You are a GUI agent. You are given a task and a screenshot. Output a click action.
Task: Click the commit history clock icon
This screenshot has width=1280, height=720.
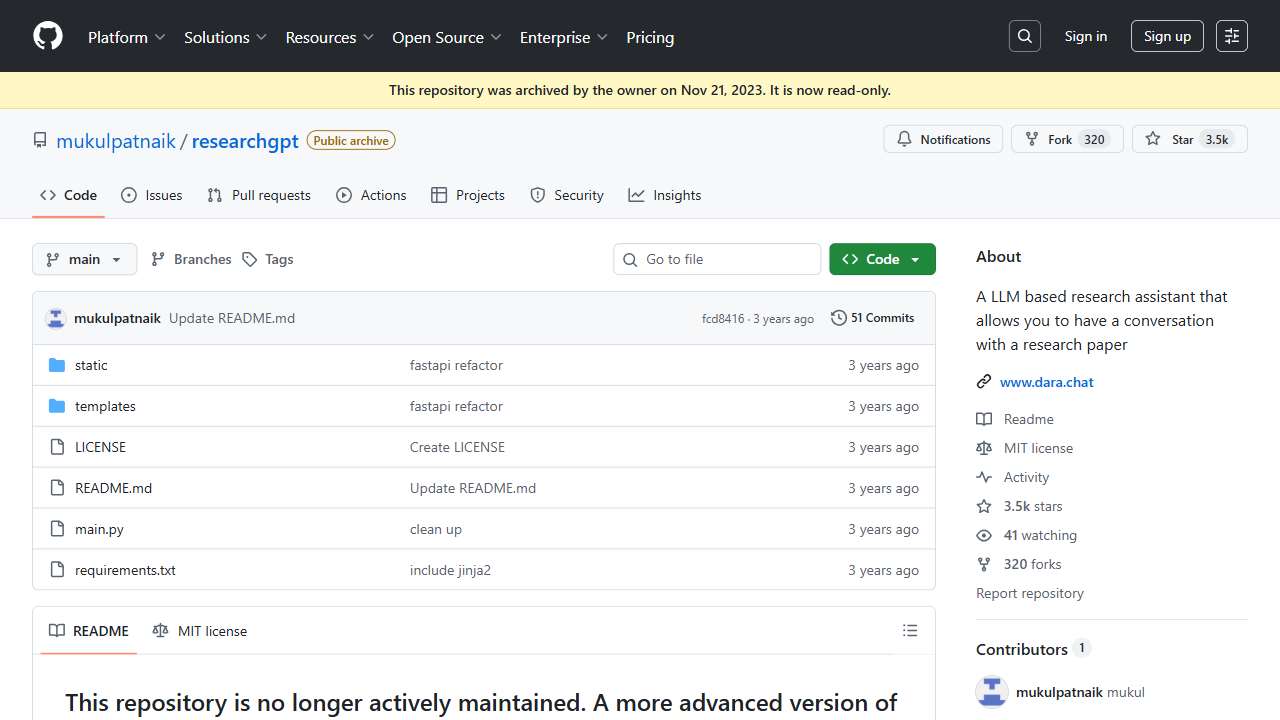tap(838, 318)
